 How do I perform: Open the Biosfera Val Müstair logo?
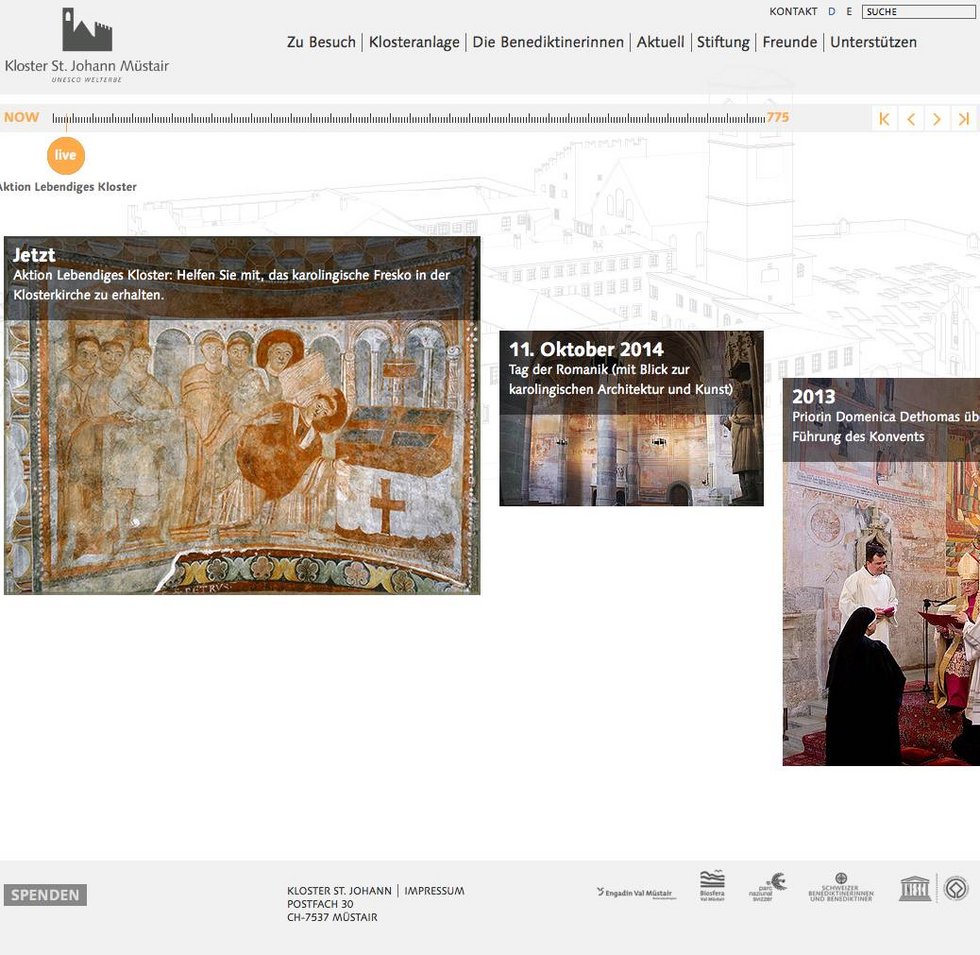pyautogui.click(x=712, y=886)
